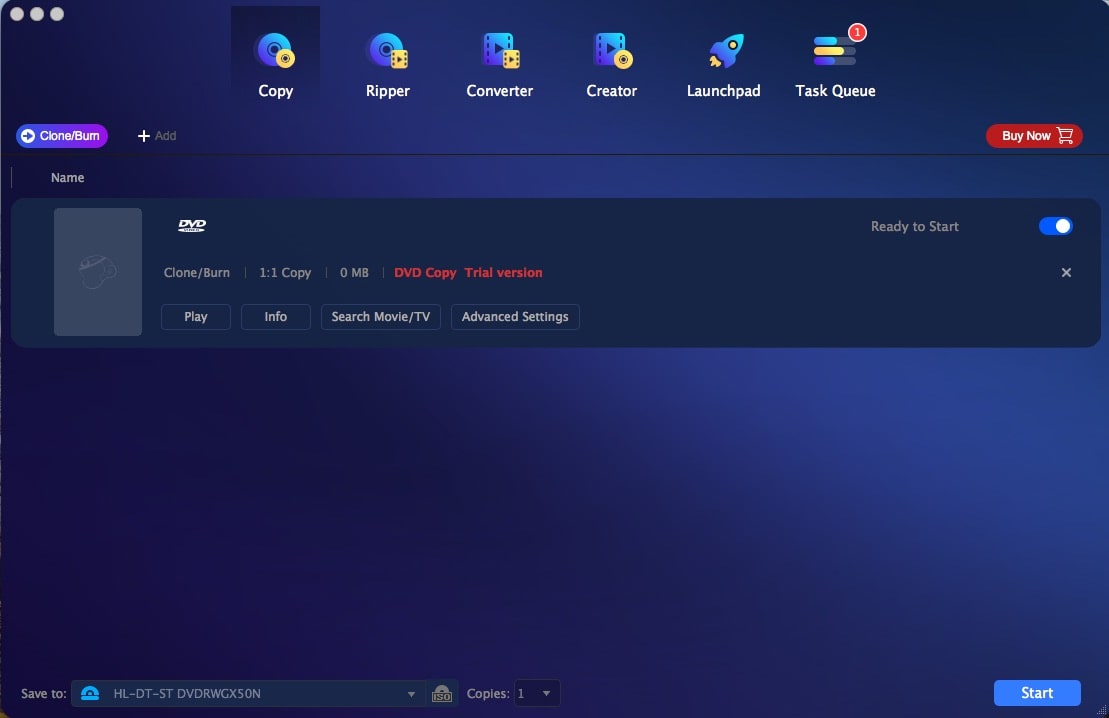
Task: Add a new source with the Add button
Action: click(x=156, y=135)
